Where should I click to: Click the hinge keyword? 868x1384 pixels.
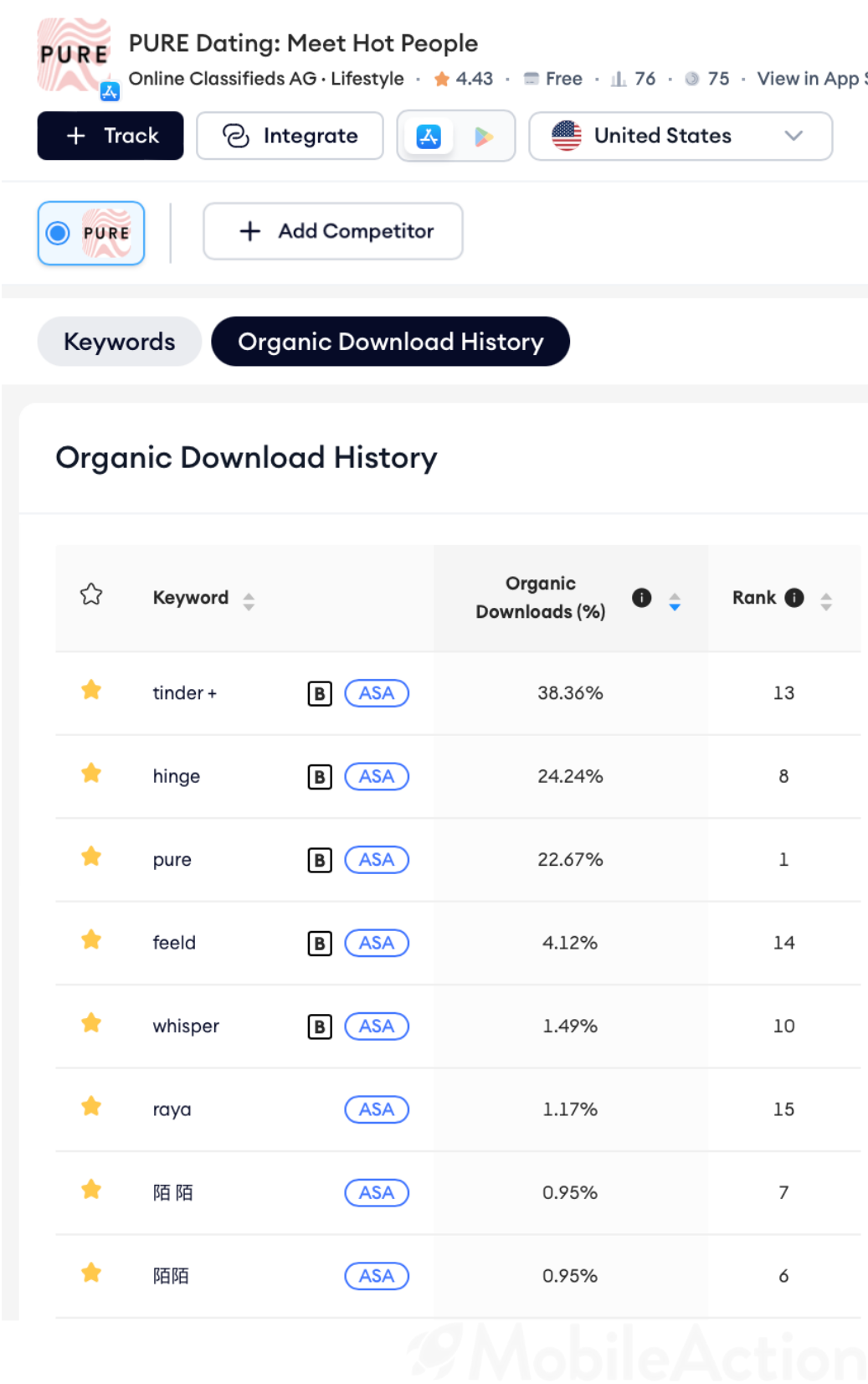pyautogui.click(x=177, y=777)
